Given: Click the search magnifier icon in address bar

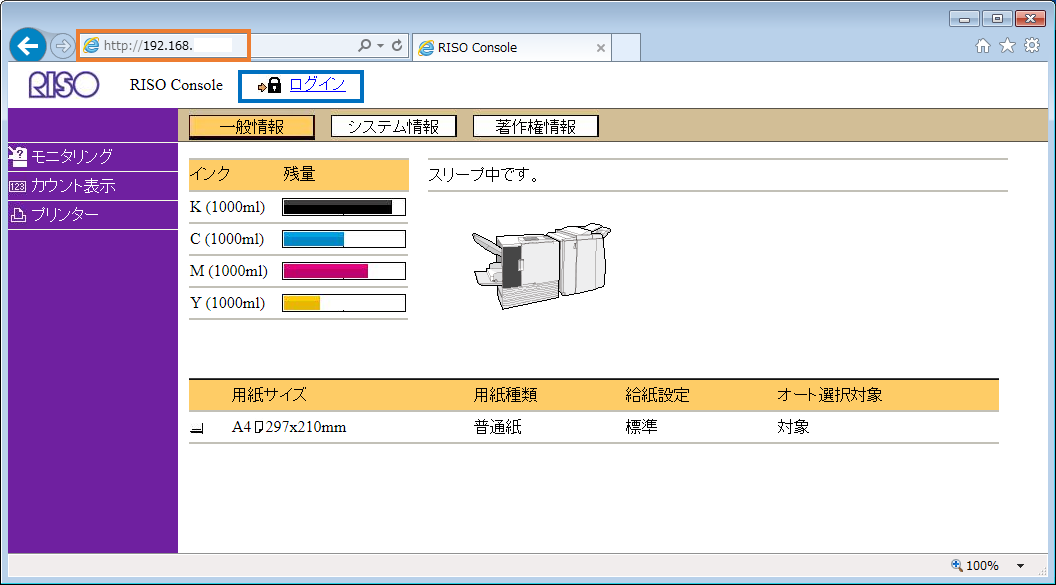Looking at the screenshot, I should point(364,45).
